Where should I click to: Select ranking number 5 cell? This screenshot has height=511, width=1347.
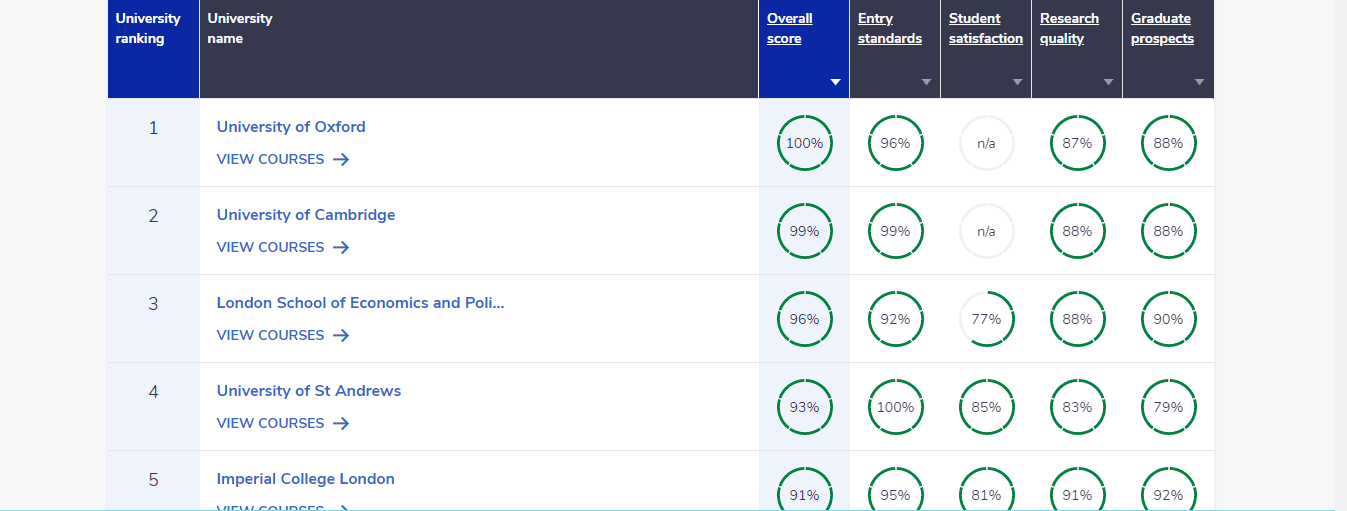point(153,481)
